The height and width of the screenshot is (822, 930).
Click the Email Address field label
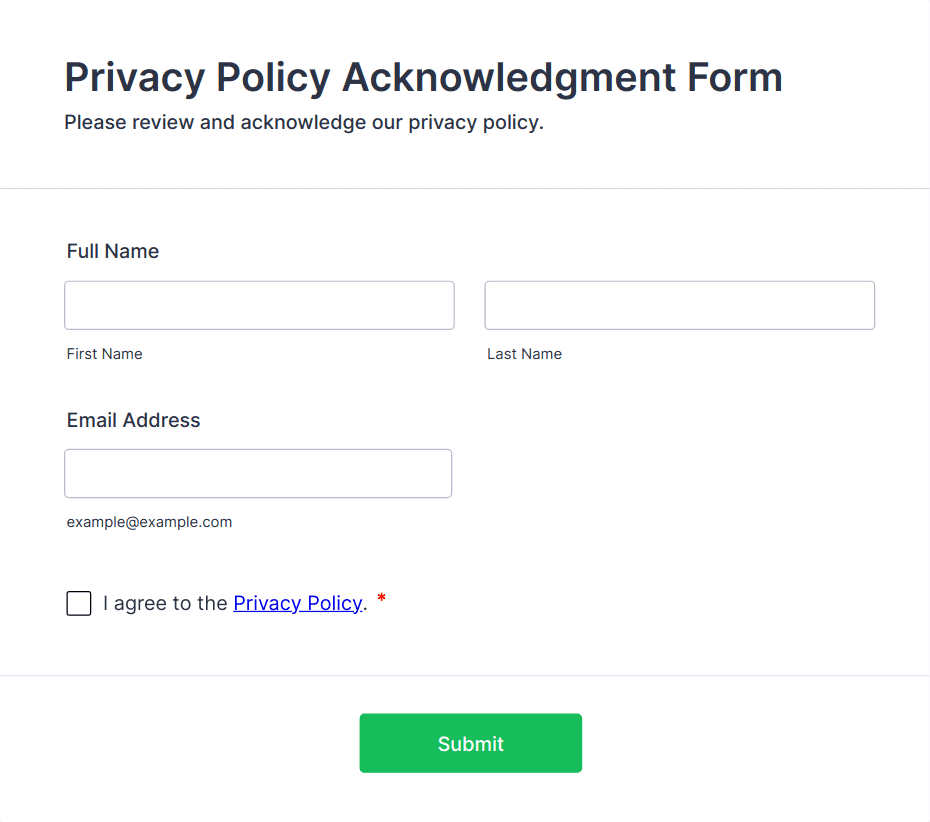tap(134, 420)
